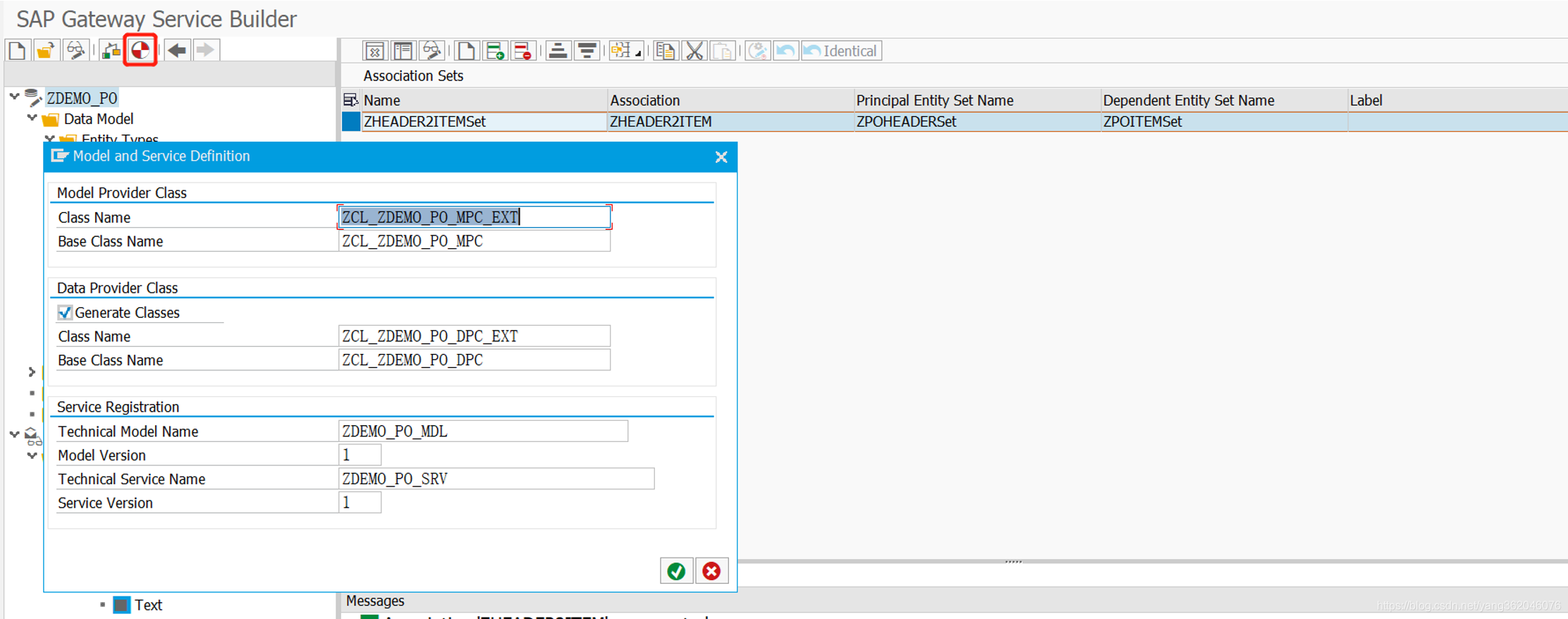The width and height of the screenshot is (1568, 619).
Task: Click Data Provider Class Name field
Action: (474, 336)
